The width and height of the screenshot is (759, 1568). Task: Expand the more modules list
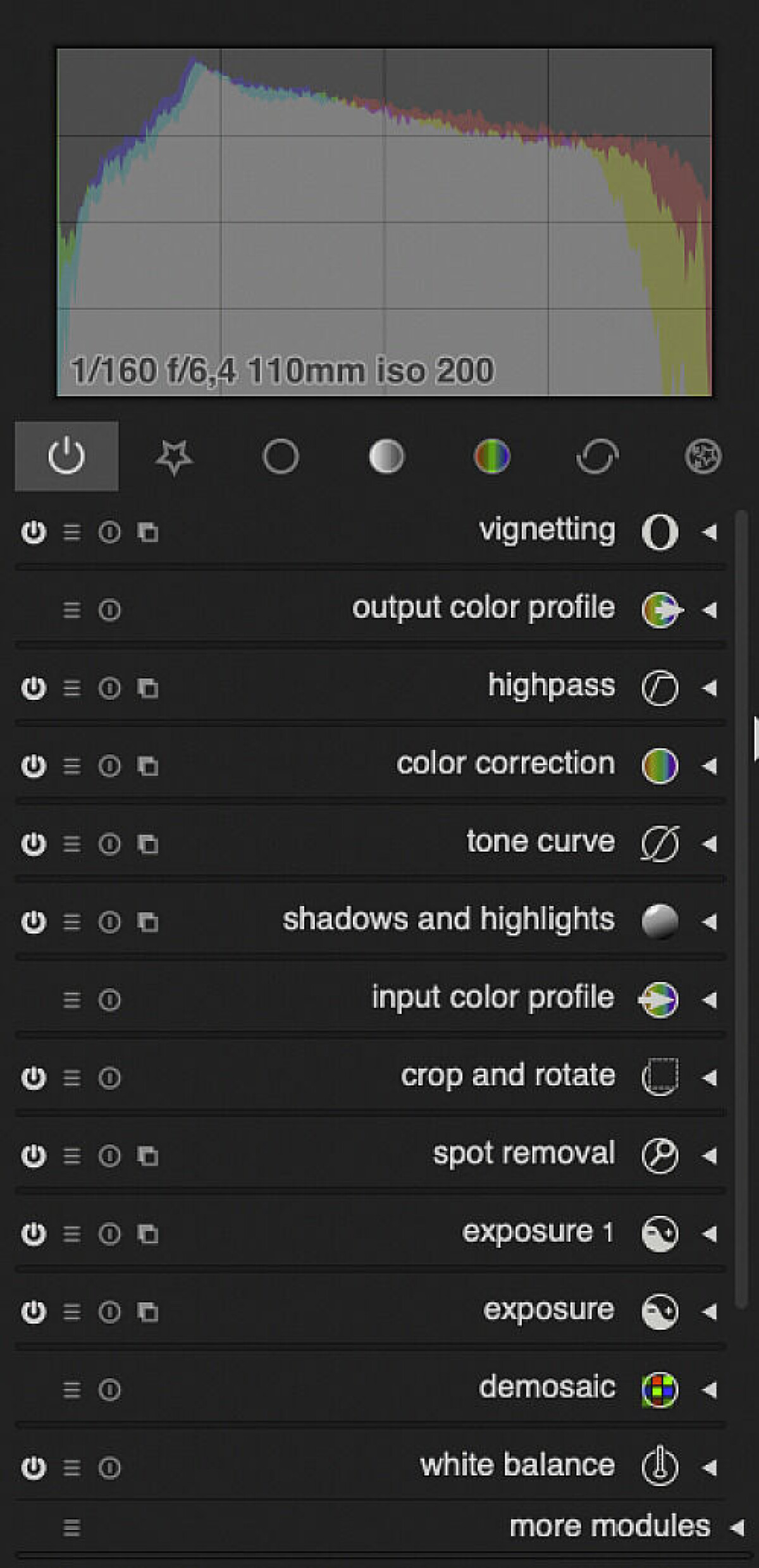[737, 1528]
